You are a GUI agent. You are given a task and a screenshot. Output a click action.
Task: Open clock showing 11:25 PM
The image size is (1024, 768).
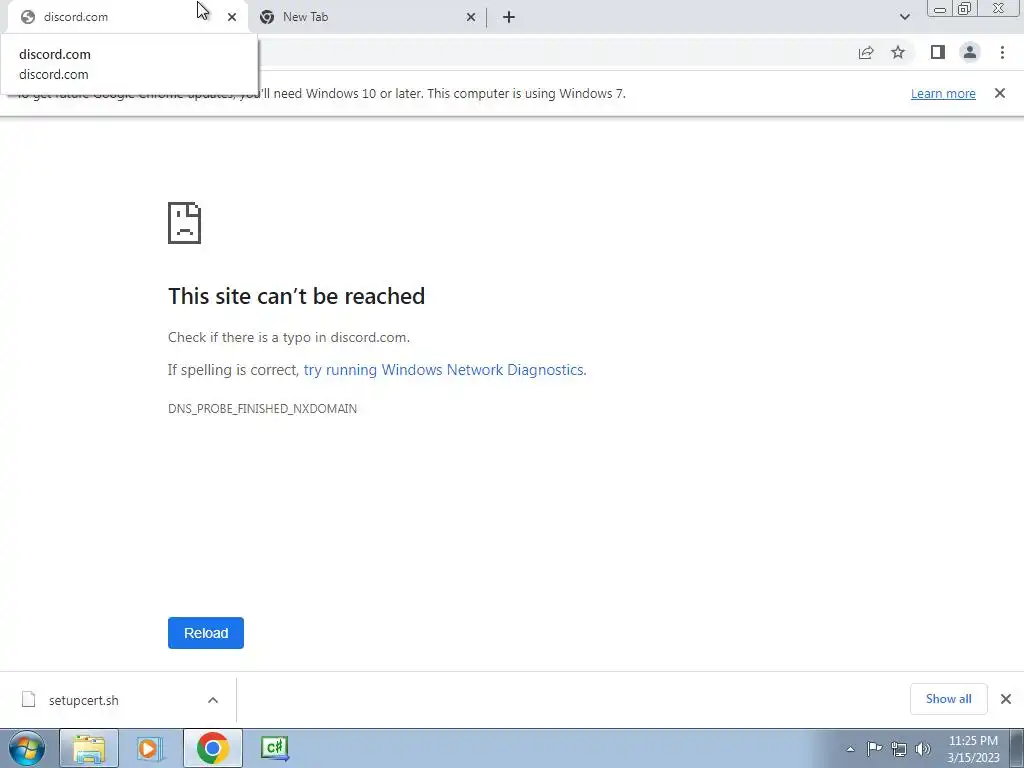973,749
